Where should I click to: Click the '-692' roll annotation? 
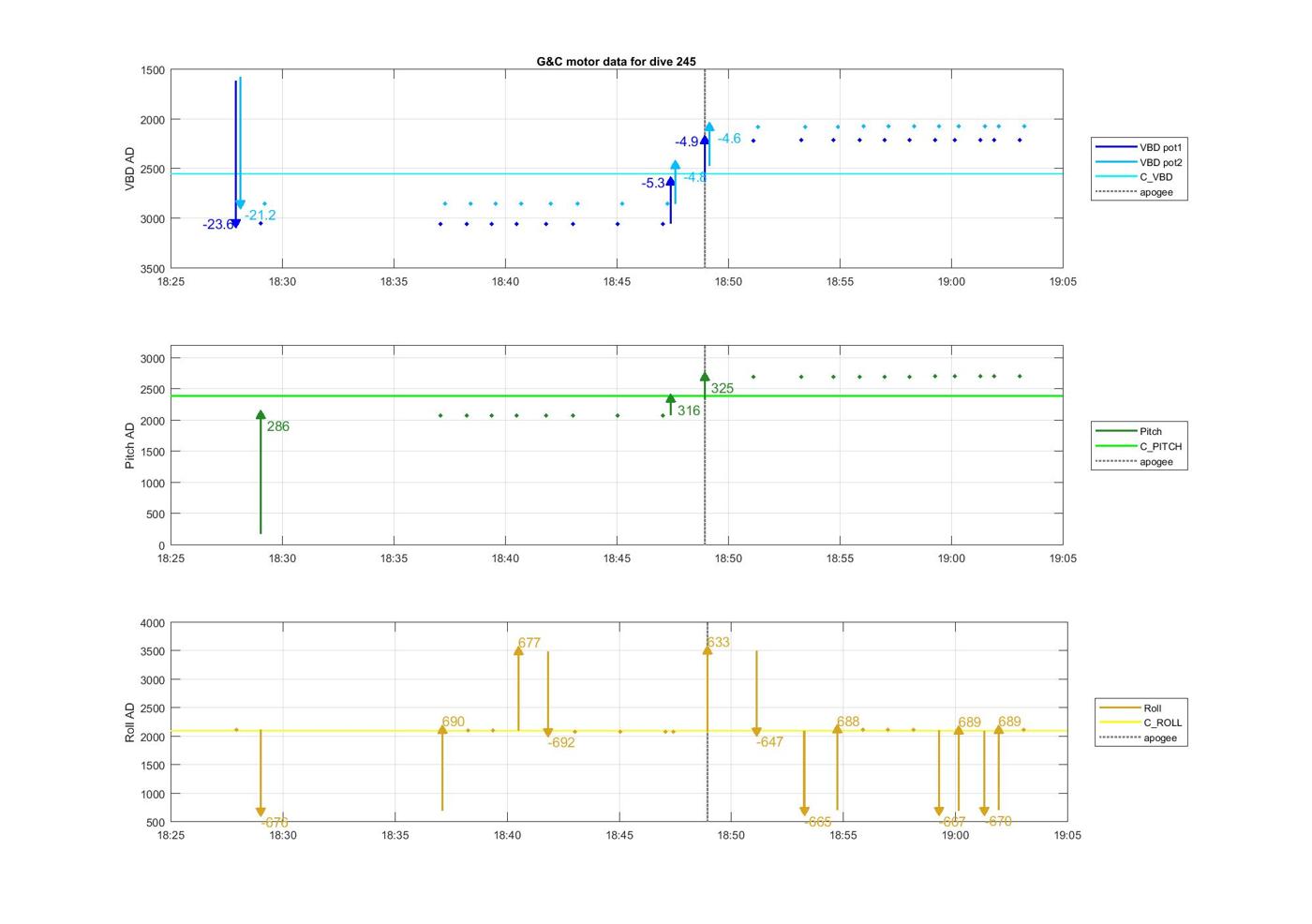561,742
